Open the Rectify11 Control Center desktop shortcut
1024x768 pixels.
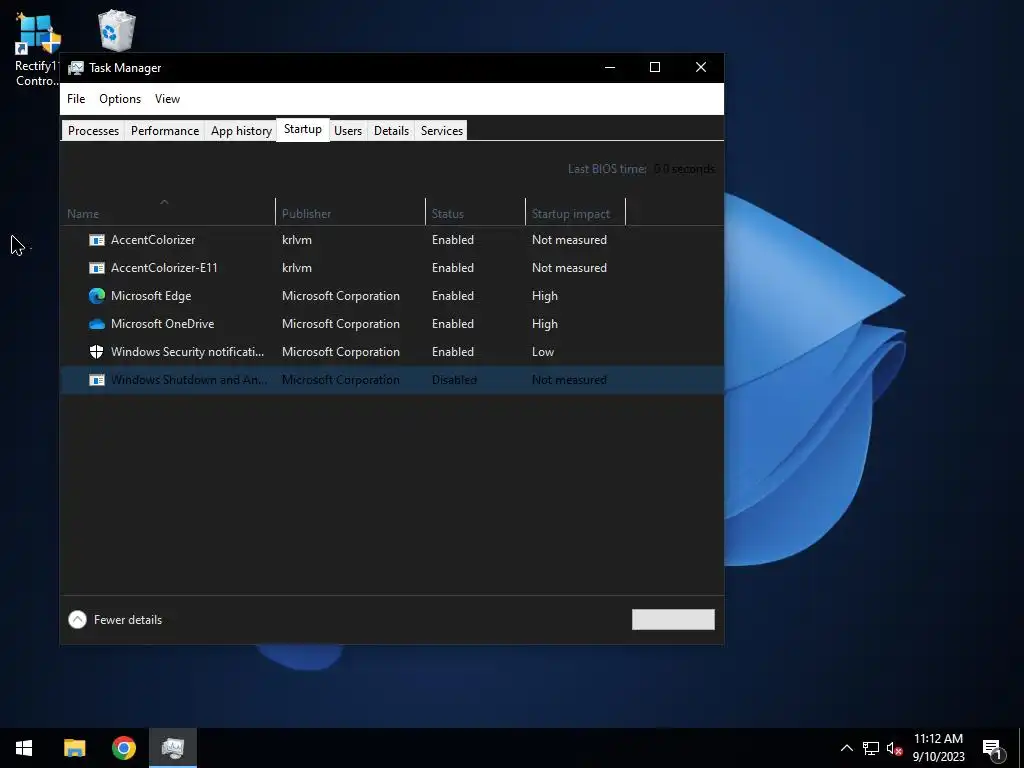pos(37,50)
